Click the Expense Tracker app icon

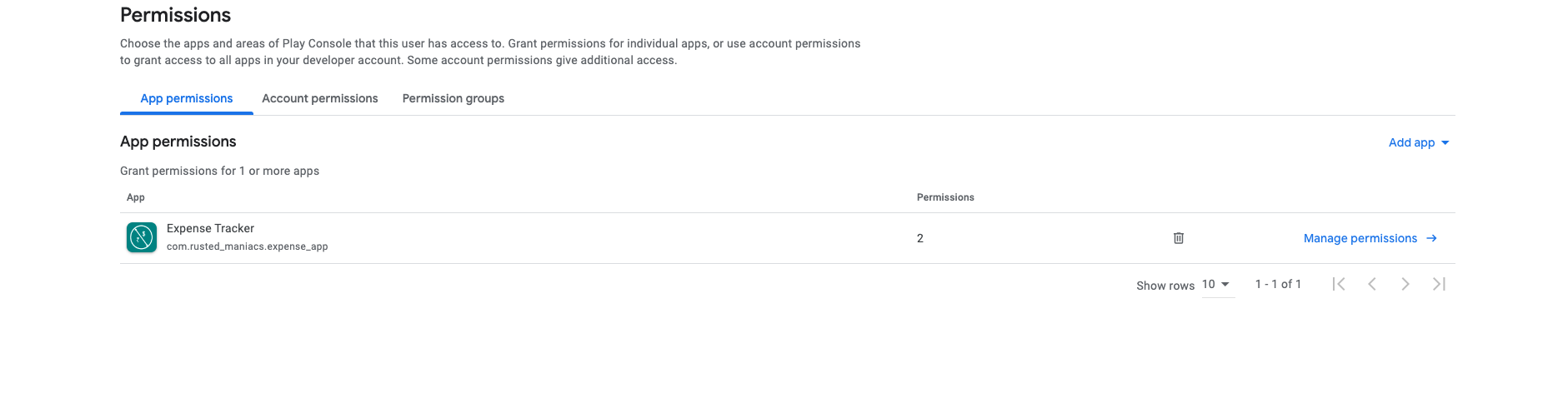coord(142,237)
